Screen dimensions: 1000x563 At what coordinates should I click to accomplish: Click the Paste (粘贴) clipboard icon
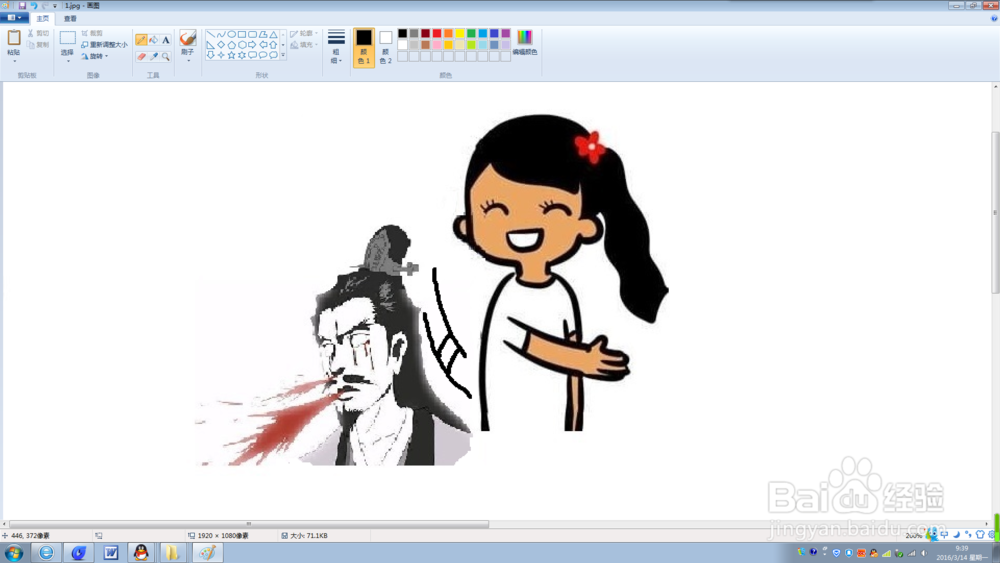click(14, 37)
